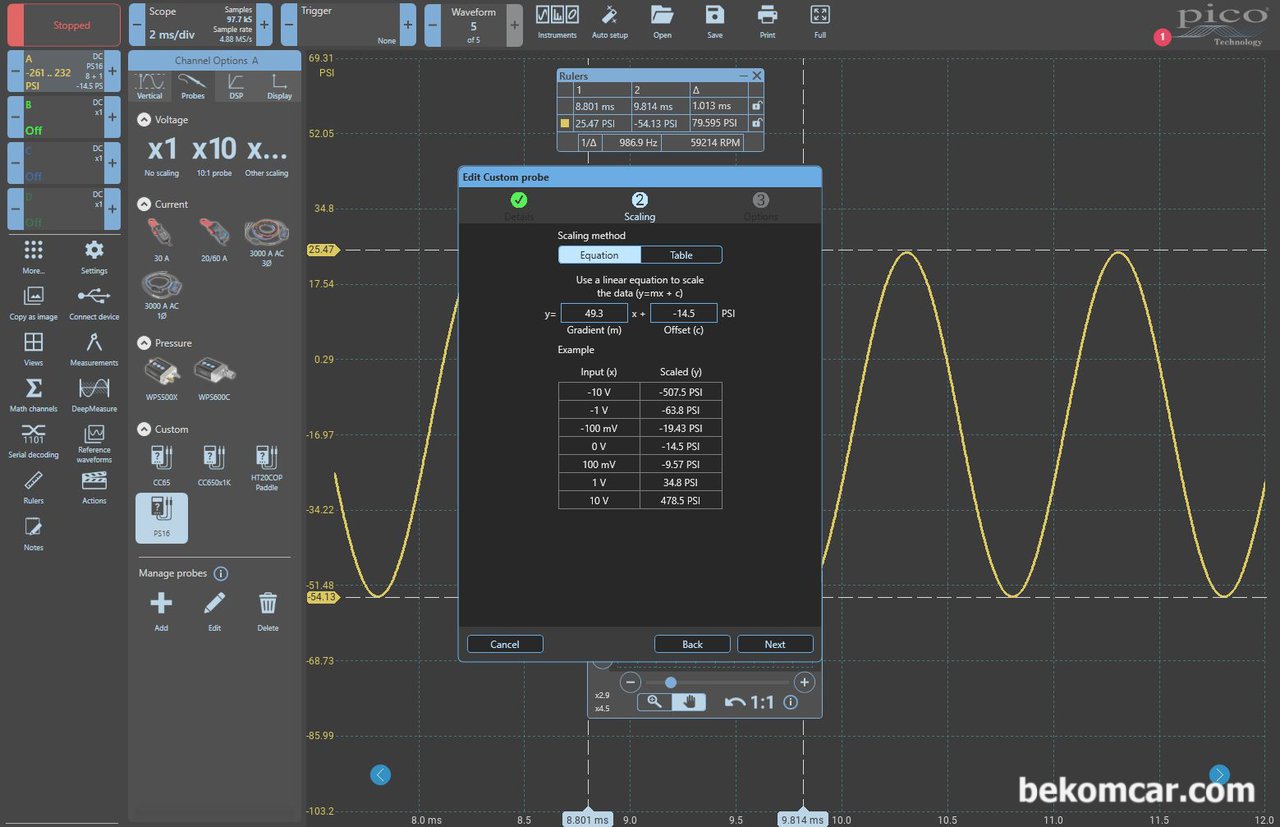Open Math channels
1280x827 pixels.
[34, 394]
